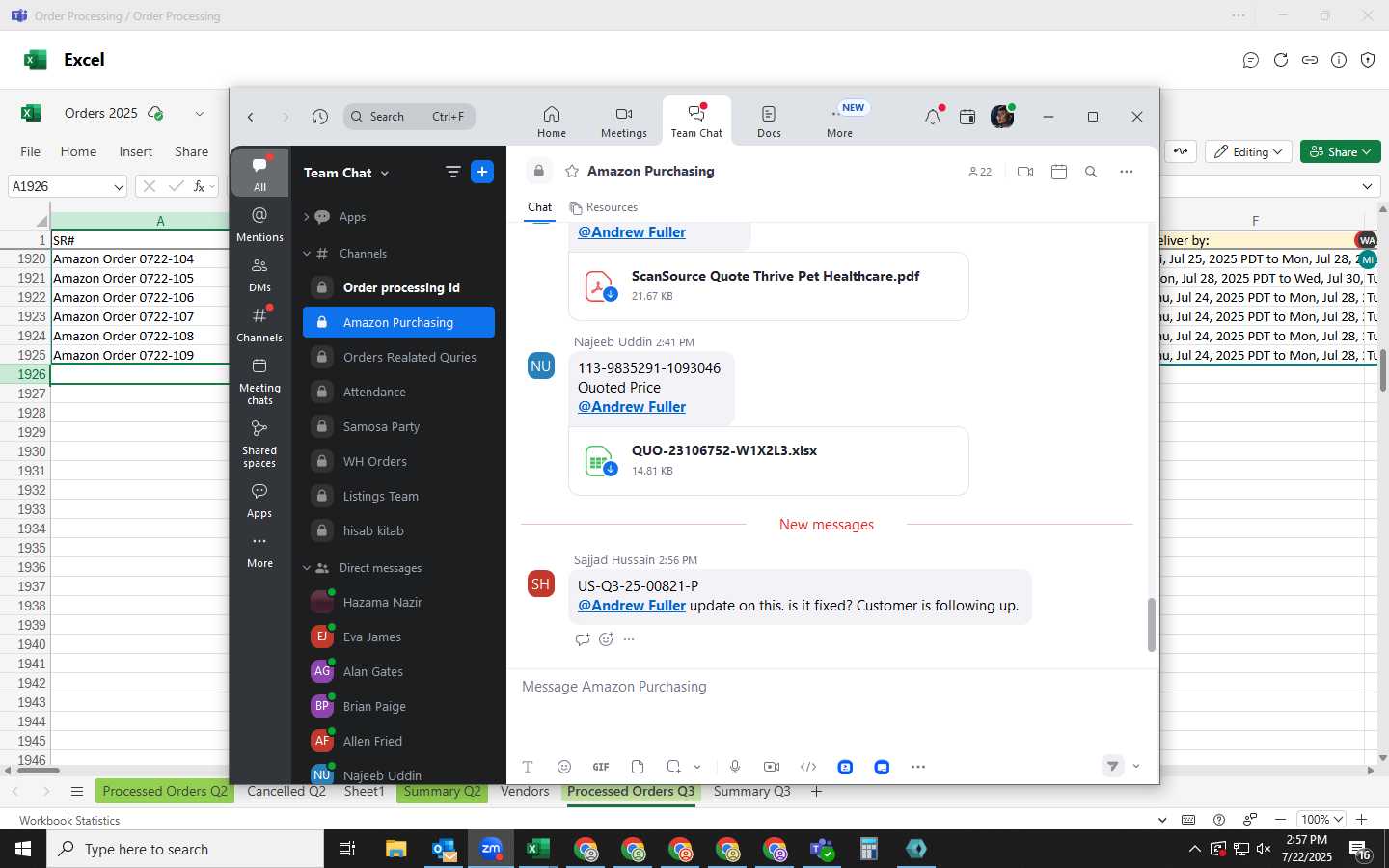Search within the Amazon Purchasing channel
The height and width of the screenshot is (868, 1389).
[1091, 172]
